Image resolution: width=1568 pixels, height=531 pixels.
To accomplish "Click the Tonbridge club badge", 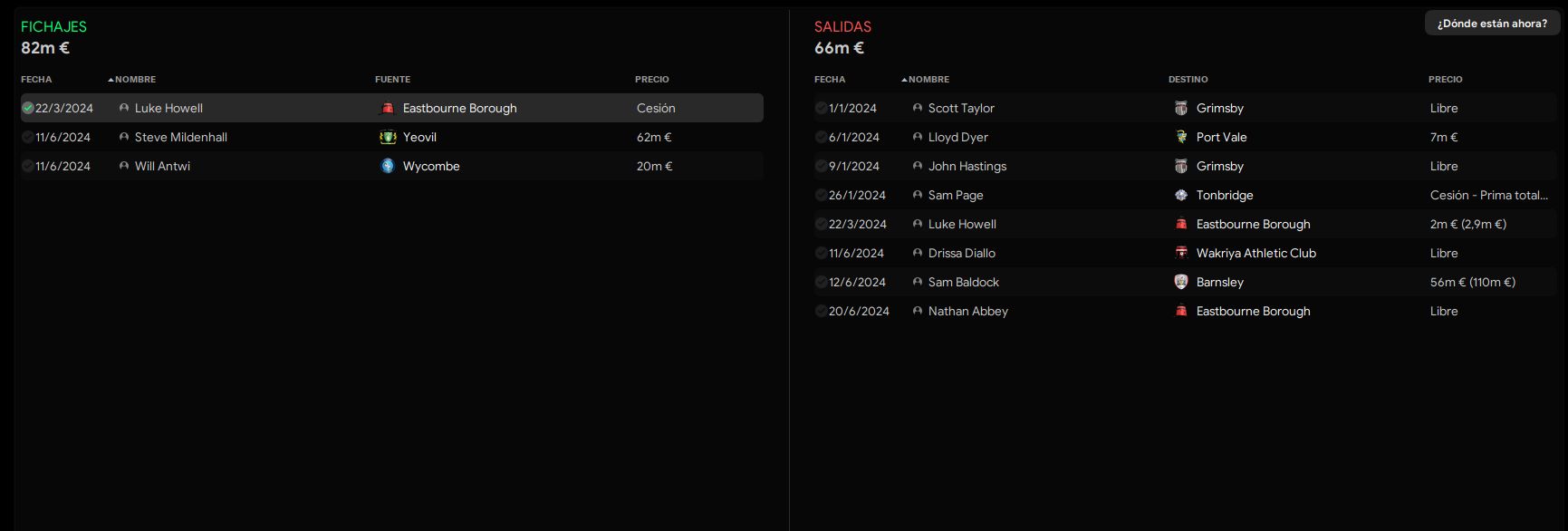I will 1181,195.
